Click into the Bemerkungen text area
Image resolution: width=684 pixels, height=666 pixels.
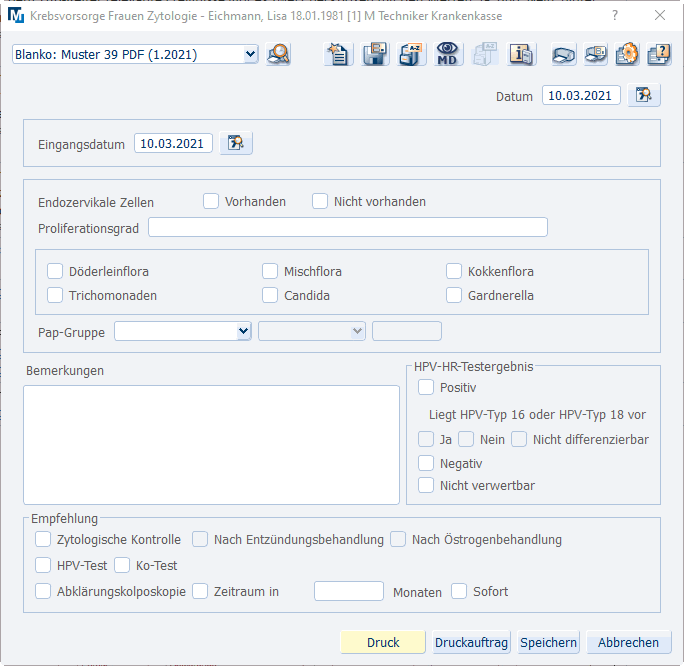coord(211,445)
